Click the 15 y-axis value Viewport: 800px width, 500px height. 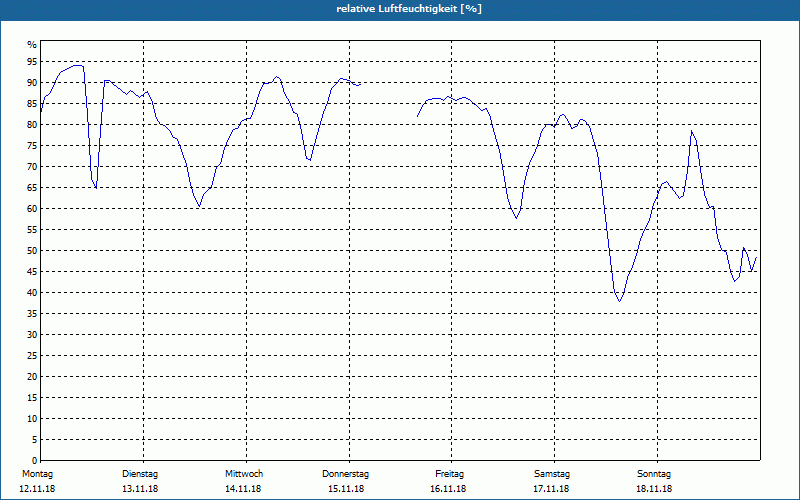[32, 397]
